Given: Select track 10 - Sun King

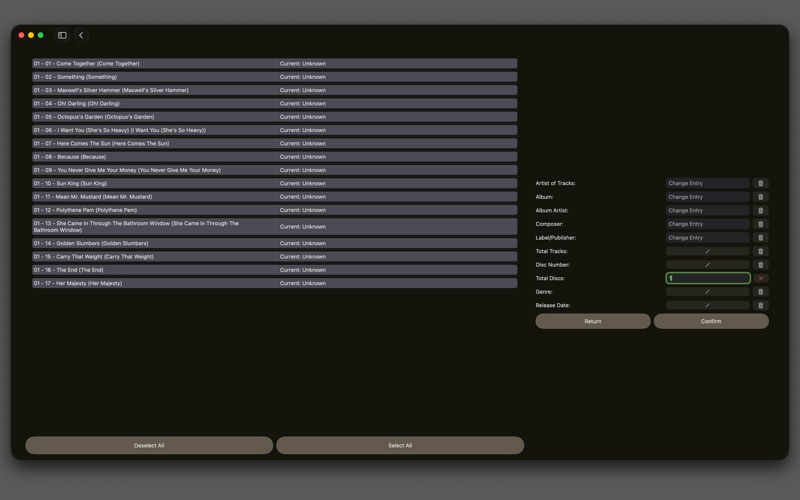Looking at the screenshot, I should click(274, 183).
